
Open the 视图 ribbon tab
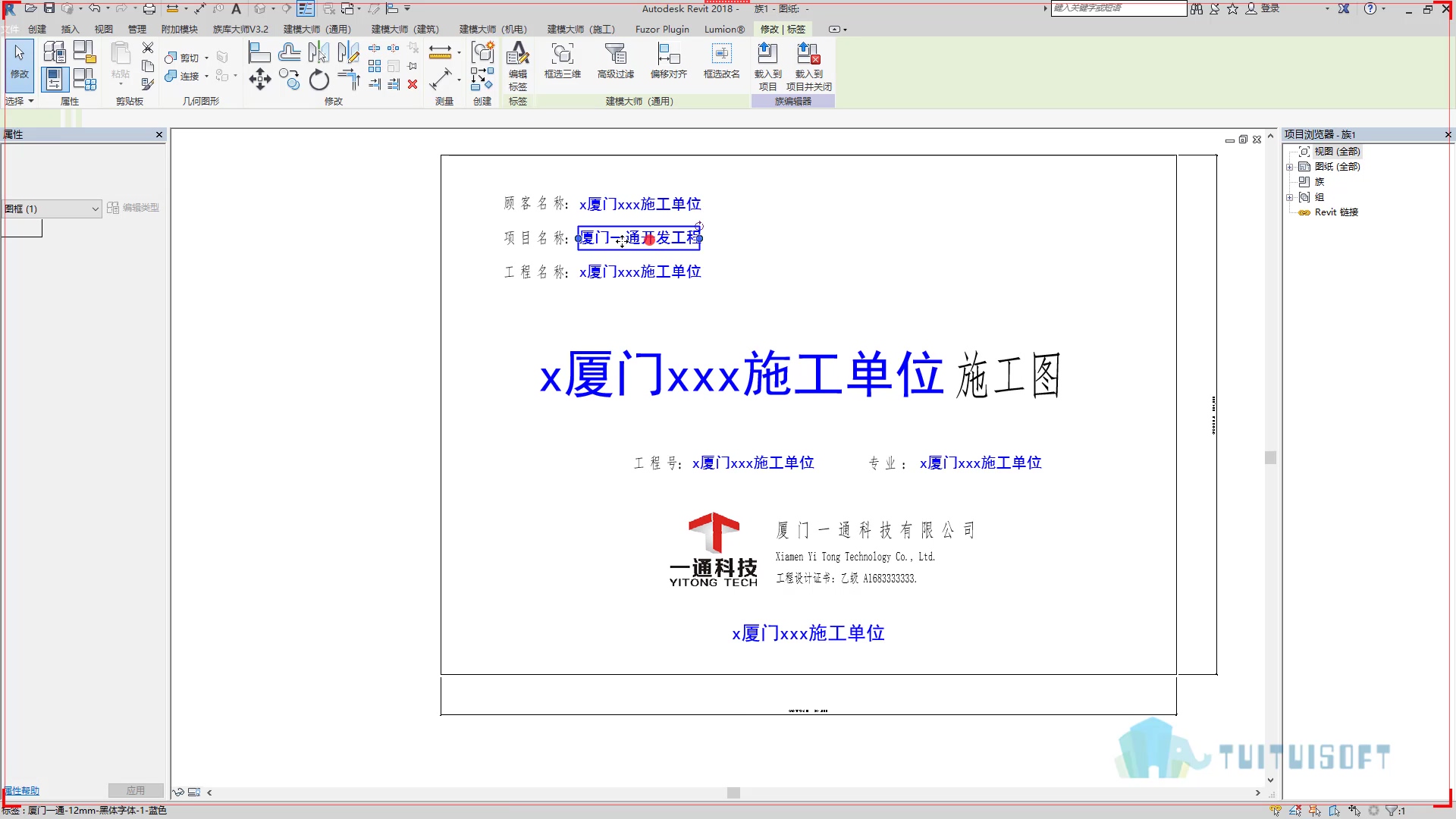click(x=104, y=30)
